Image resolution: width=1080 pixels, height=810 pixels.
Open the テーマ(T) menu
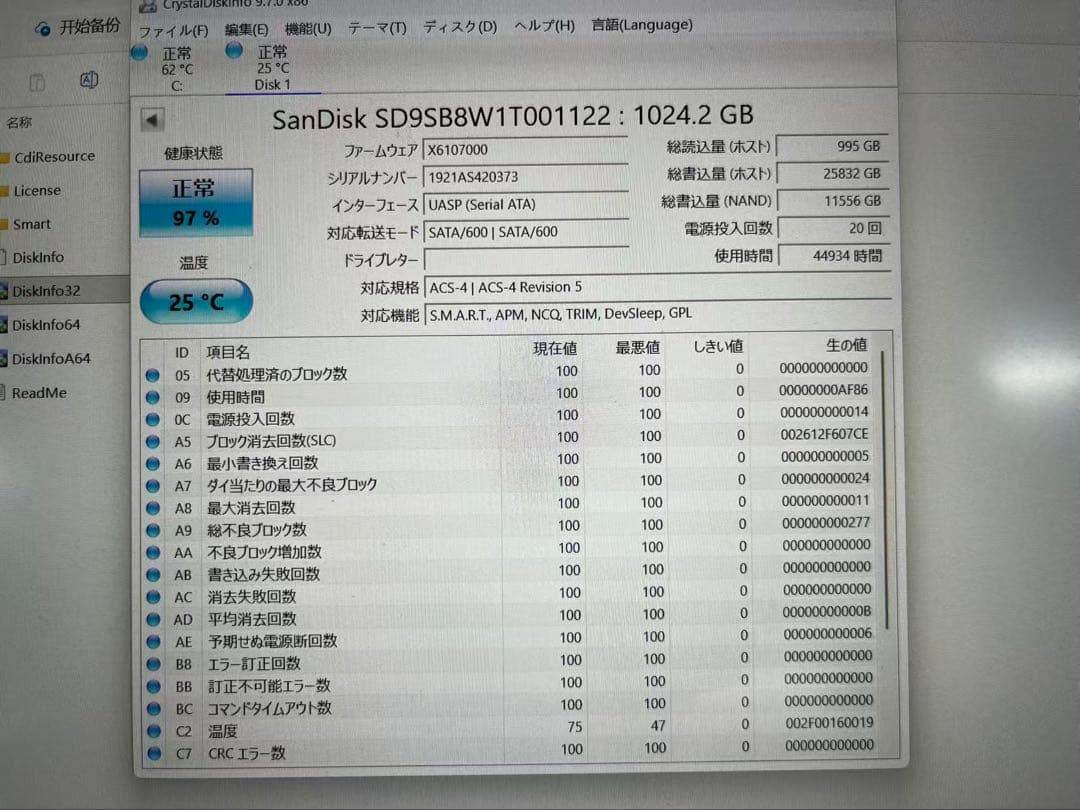click(x=377, y=28)
